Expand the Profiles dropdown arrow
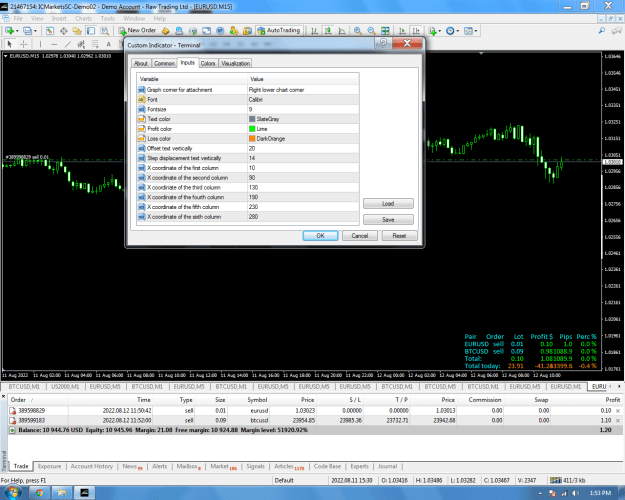The width and height of the screenshot is (625, 500). tap(35, 31)
